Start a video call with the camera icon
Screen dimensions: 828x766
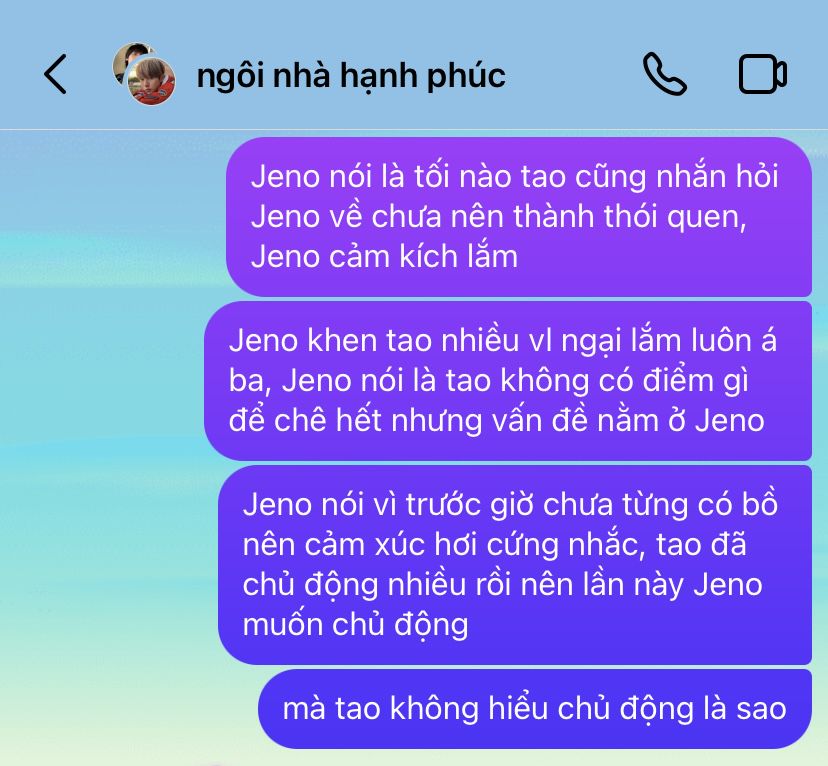click(763, 74)
